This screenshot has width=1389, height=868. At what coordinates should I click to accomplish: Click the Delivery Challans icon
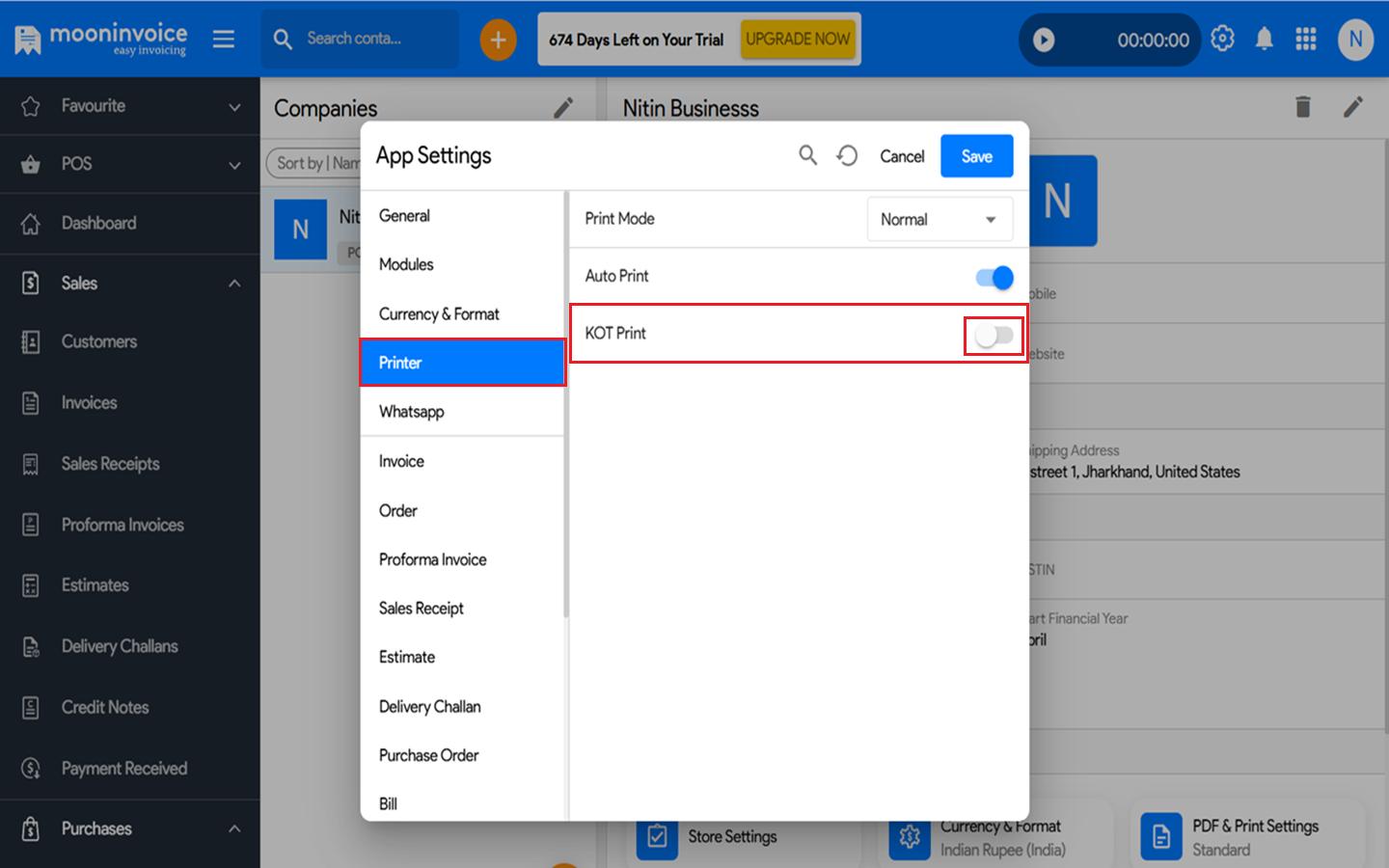31,646
